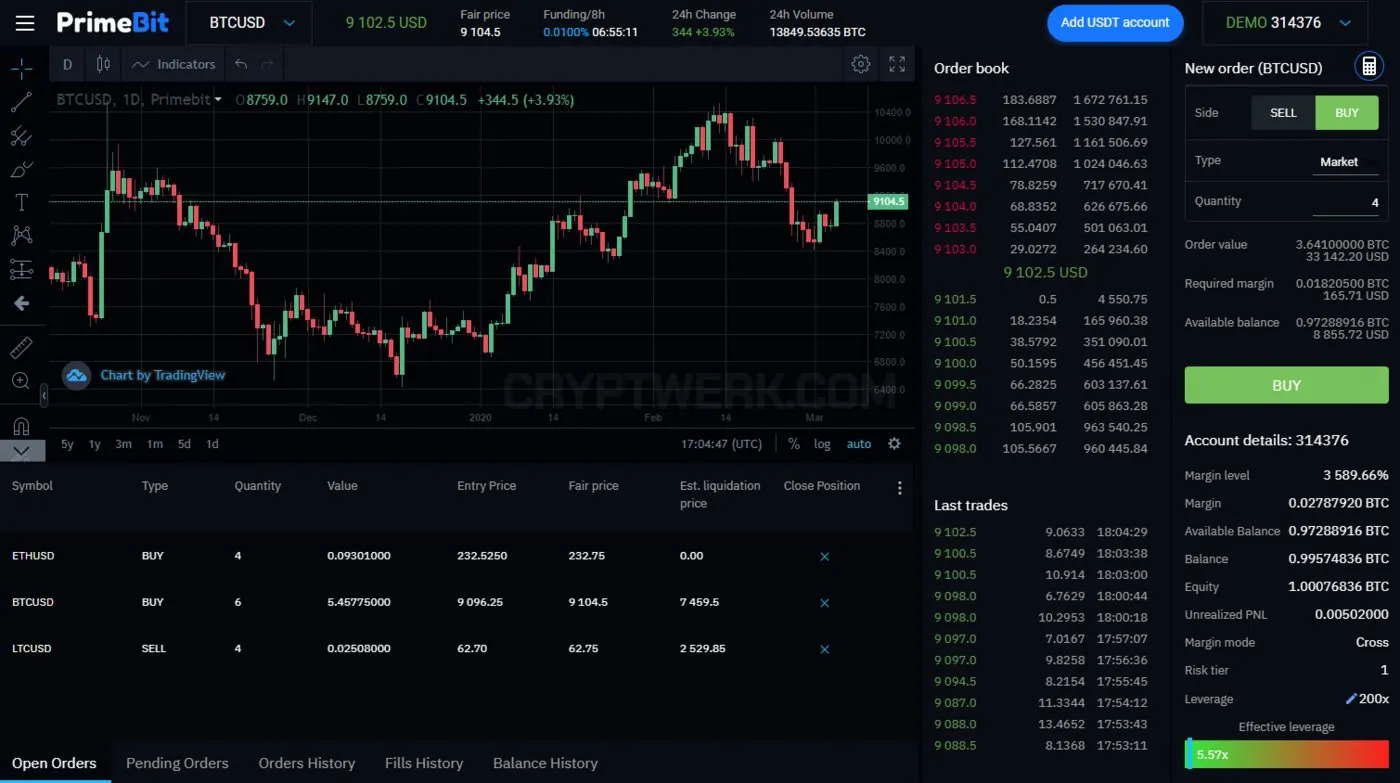Open Chart by TradingView link
Viewport: 1400px width, 783px height.
163,376
